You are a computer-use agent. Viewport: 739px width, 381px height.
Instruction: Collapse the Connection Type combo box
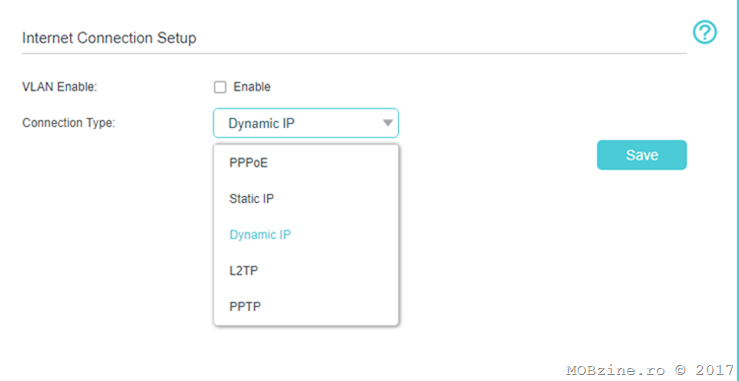(306, 123)
